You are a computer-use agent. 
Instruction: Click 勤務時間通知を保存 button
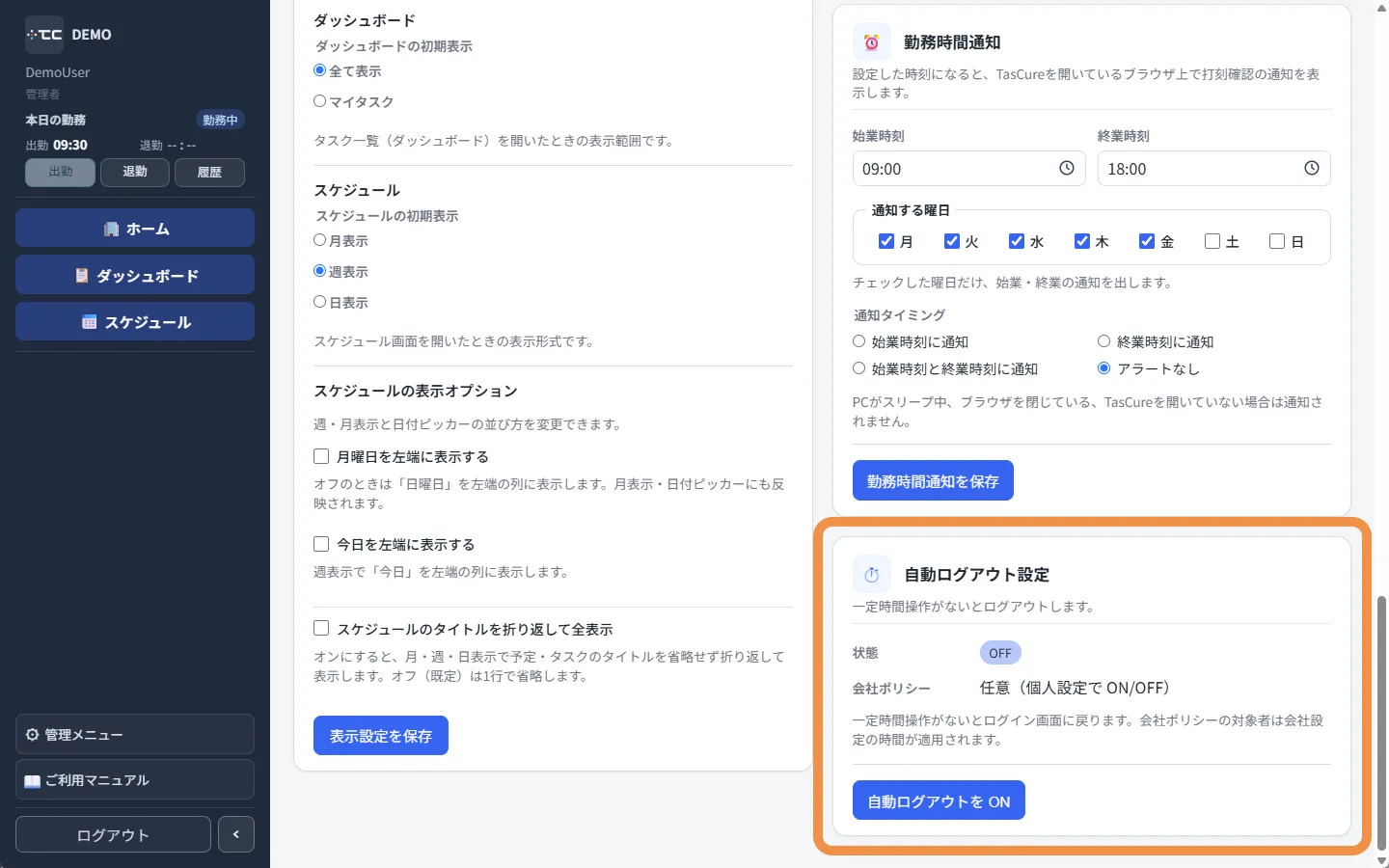[933, 480]
